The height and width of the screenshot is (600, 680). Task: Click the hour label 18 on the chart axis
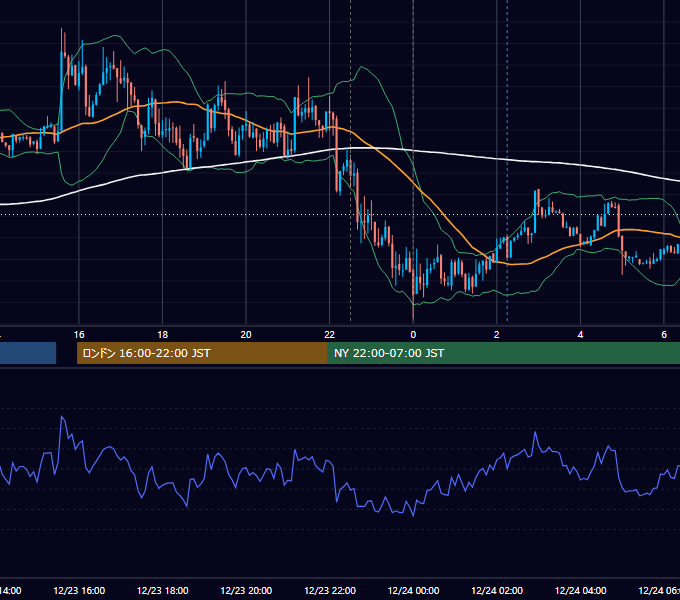[163, 335]
